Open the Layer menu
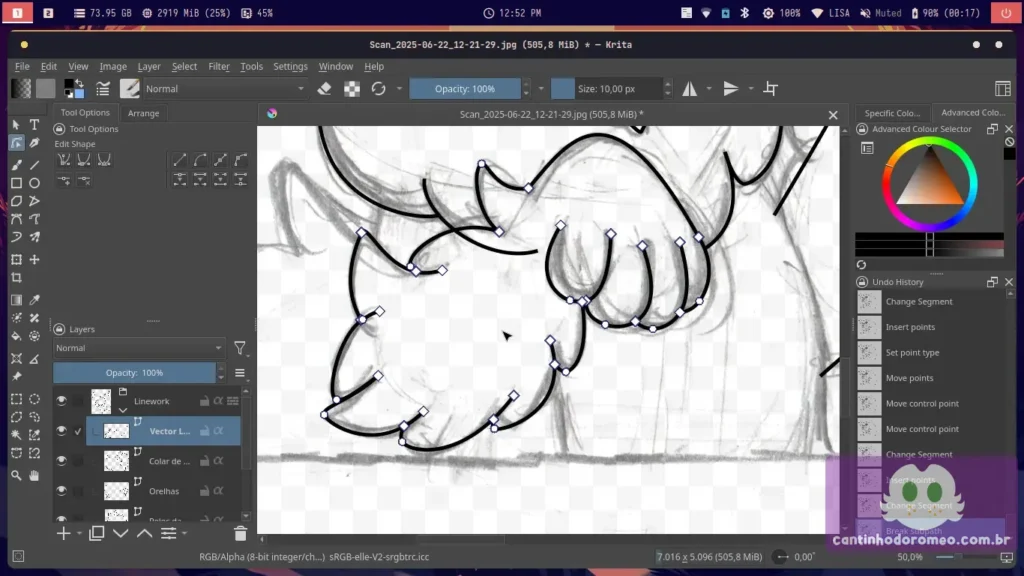 pos(149,67)
